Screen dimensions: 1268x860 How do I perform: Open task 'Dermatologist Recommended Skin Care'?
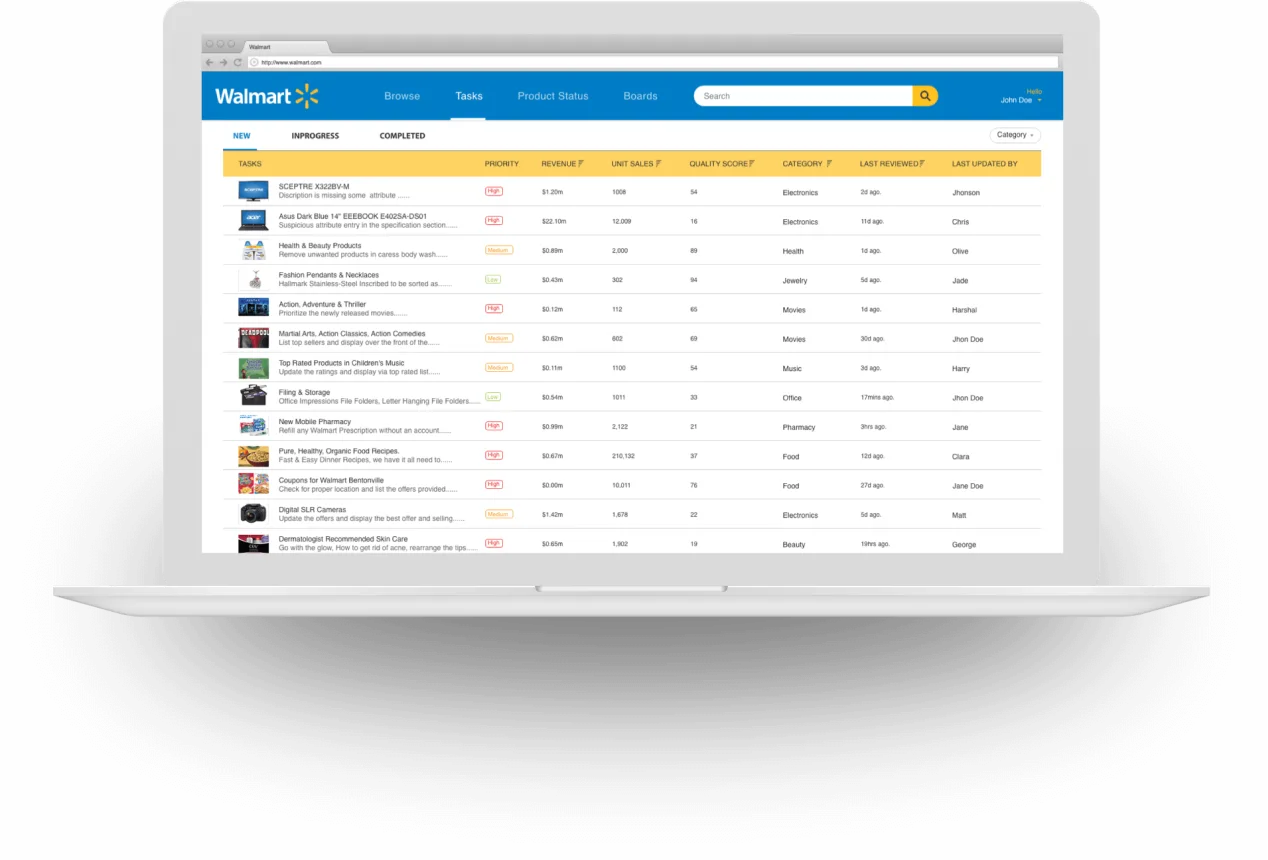tap(343, 539)
